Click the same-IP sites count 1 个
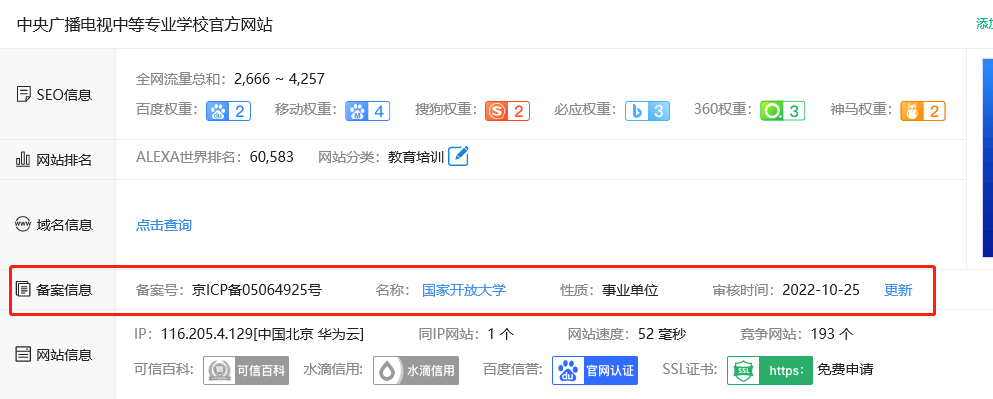The height and width of the screenshot is (399, 993). click(x=501, y=334)
